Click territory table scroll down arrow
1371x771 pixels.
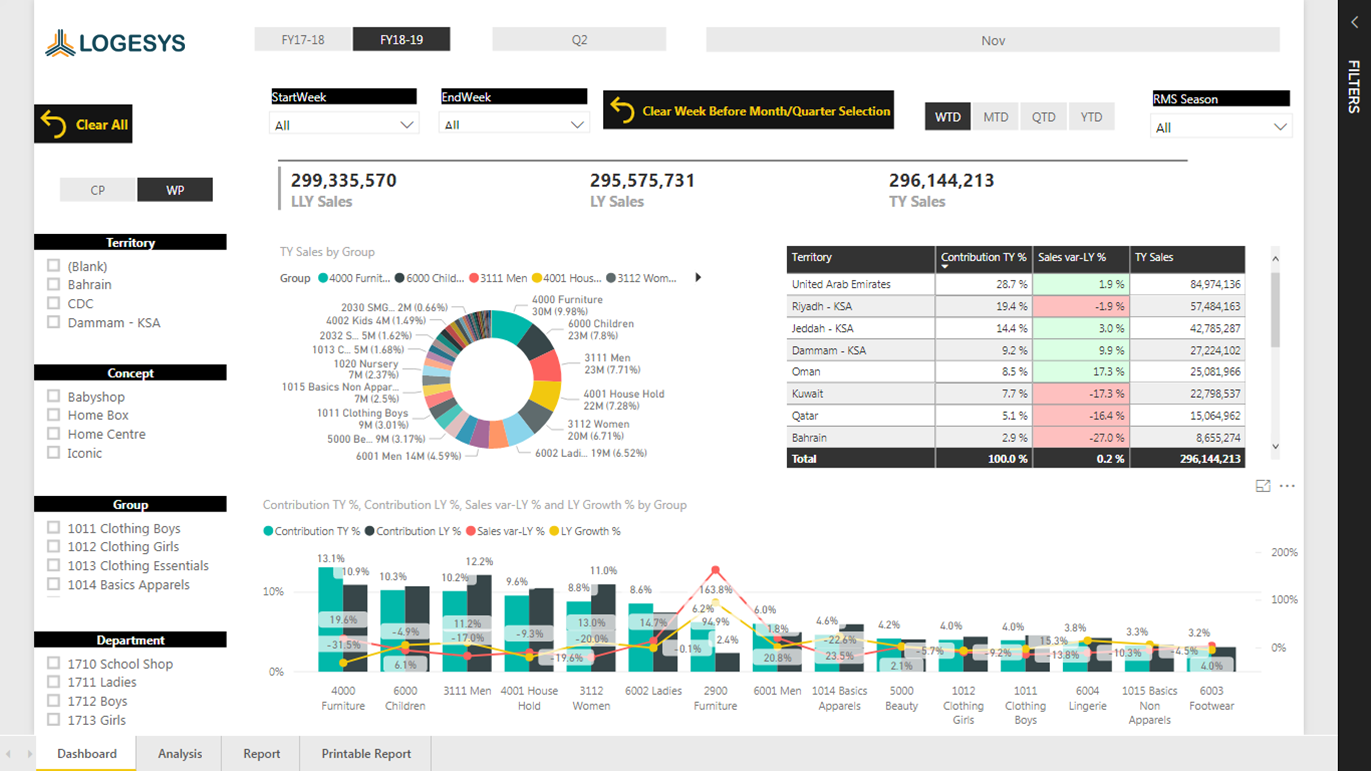pos(1275,447)
